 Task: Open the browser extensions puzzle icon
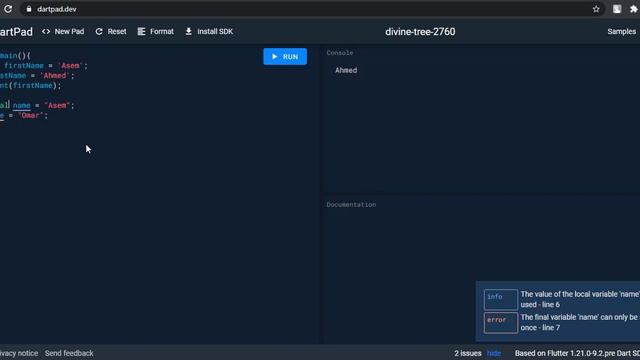coord(634,9)
